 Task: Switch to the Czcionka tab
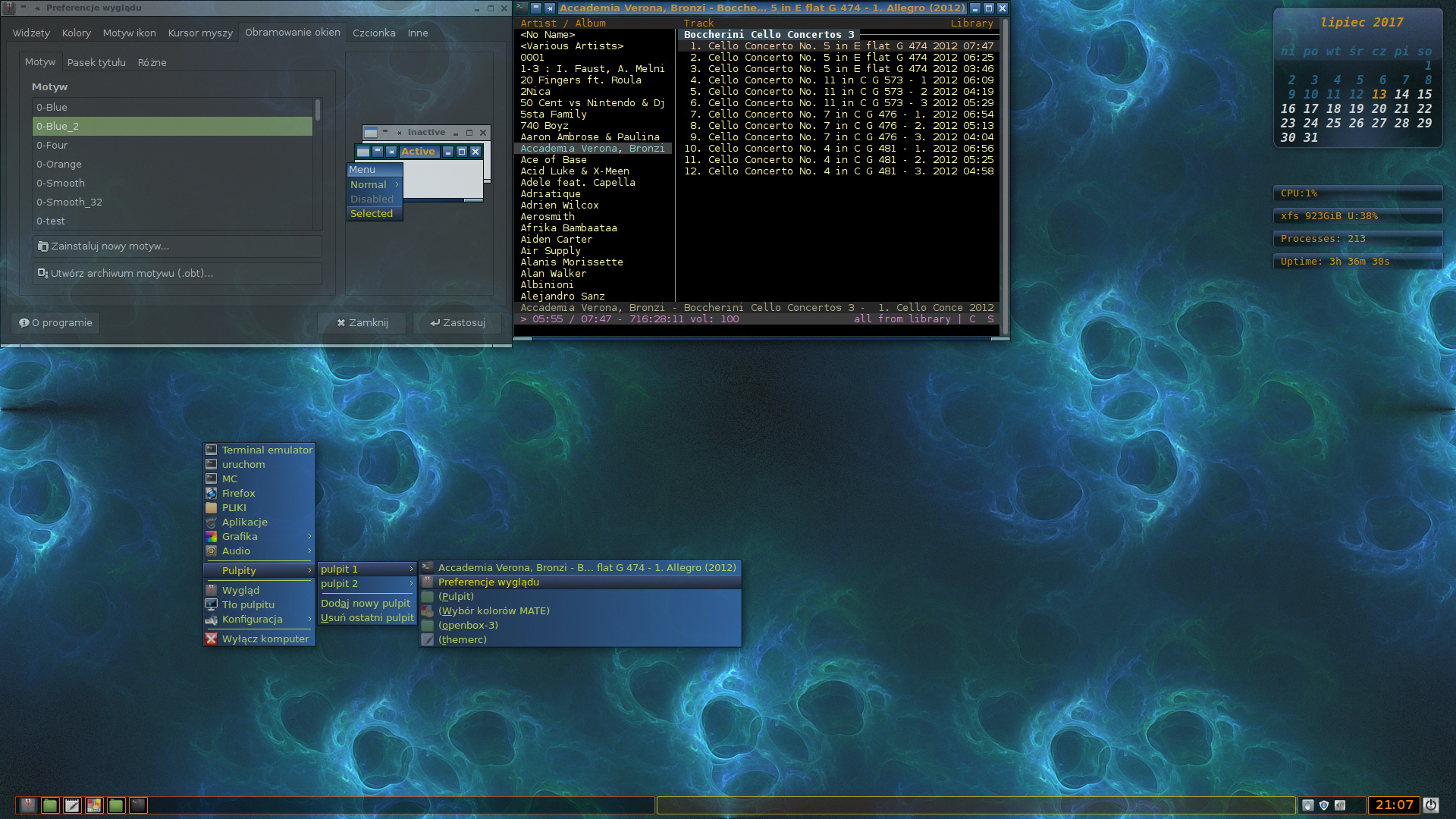374,33
